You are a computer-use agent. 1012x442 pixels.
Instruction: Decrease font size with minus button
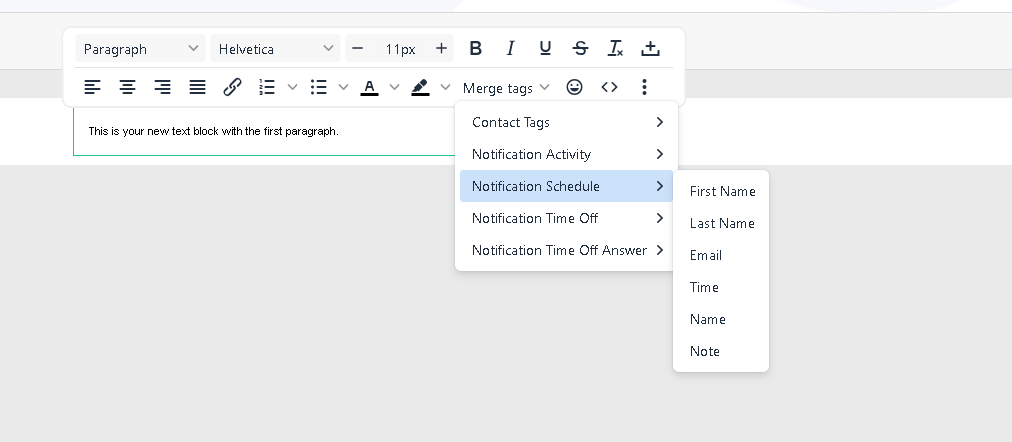coord(358,48)
